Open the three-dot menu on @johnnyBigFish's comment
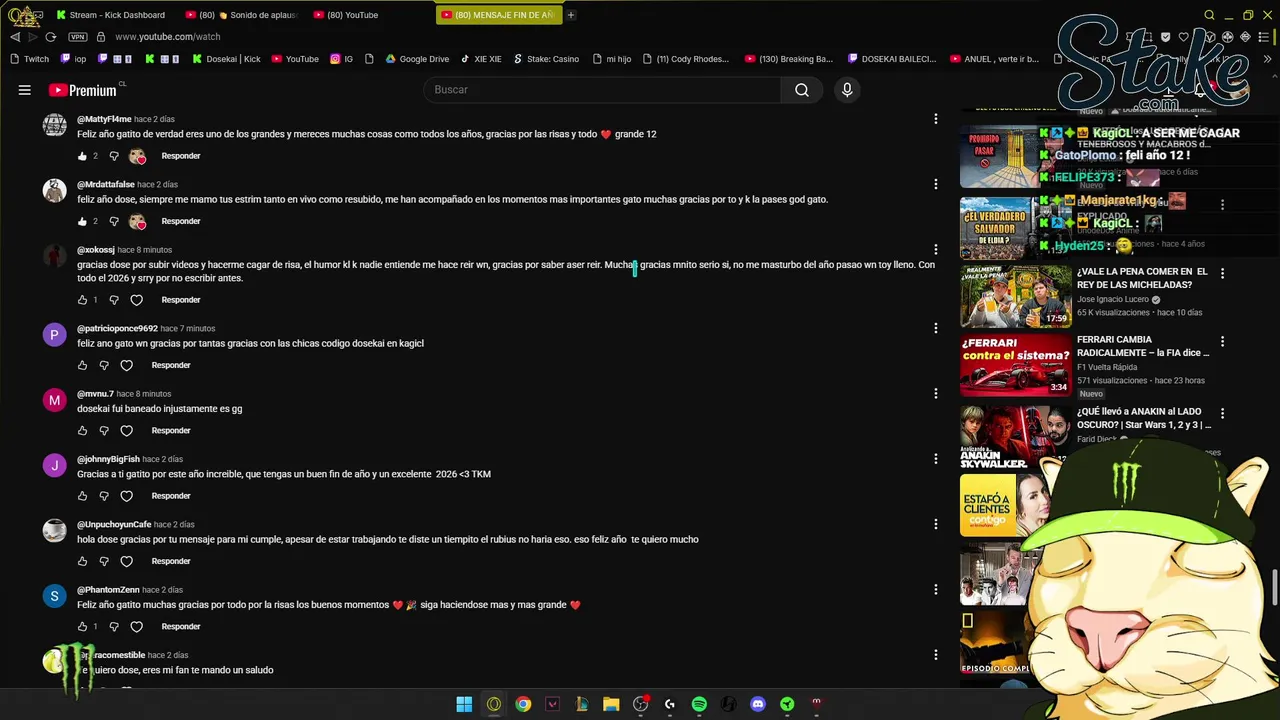Screen dimensions: 1280x720 click(x=936, y=459)
